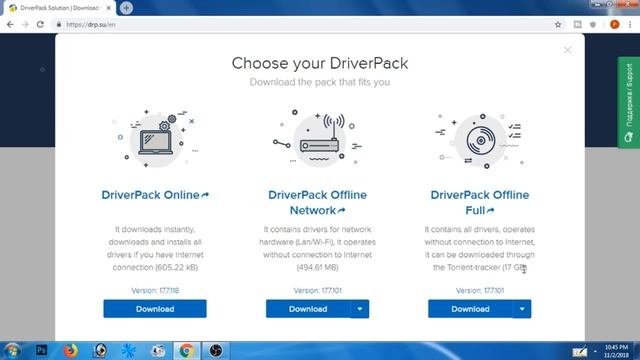640x360 pixels.
Task: Click the laptop illustration for DriverPack Online
Action: [155, 139]
